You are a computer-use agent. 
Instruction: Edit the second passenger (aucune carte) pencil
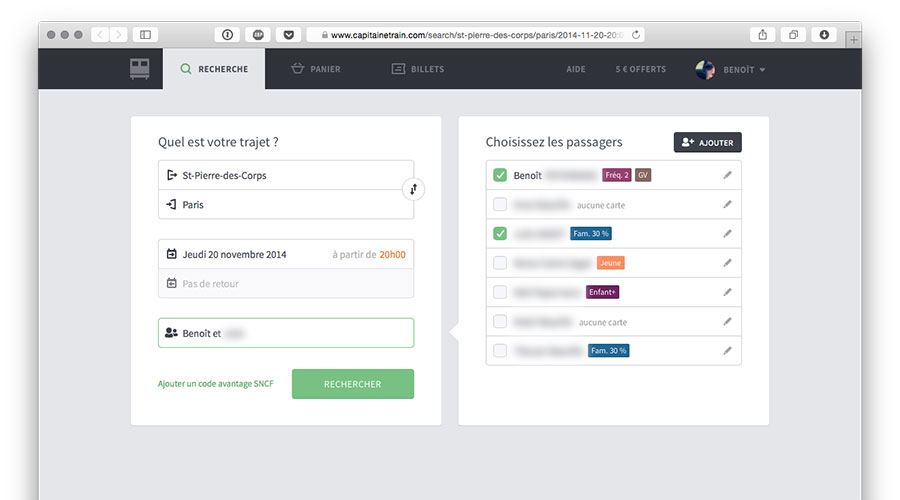[727, 204]
